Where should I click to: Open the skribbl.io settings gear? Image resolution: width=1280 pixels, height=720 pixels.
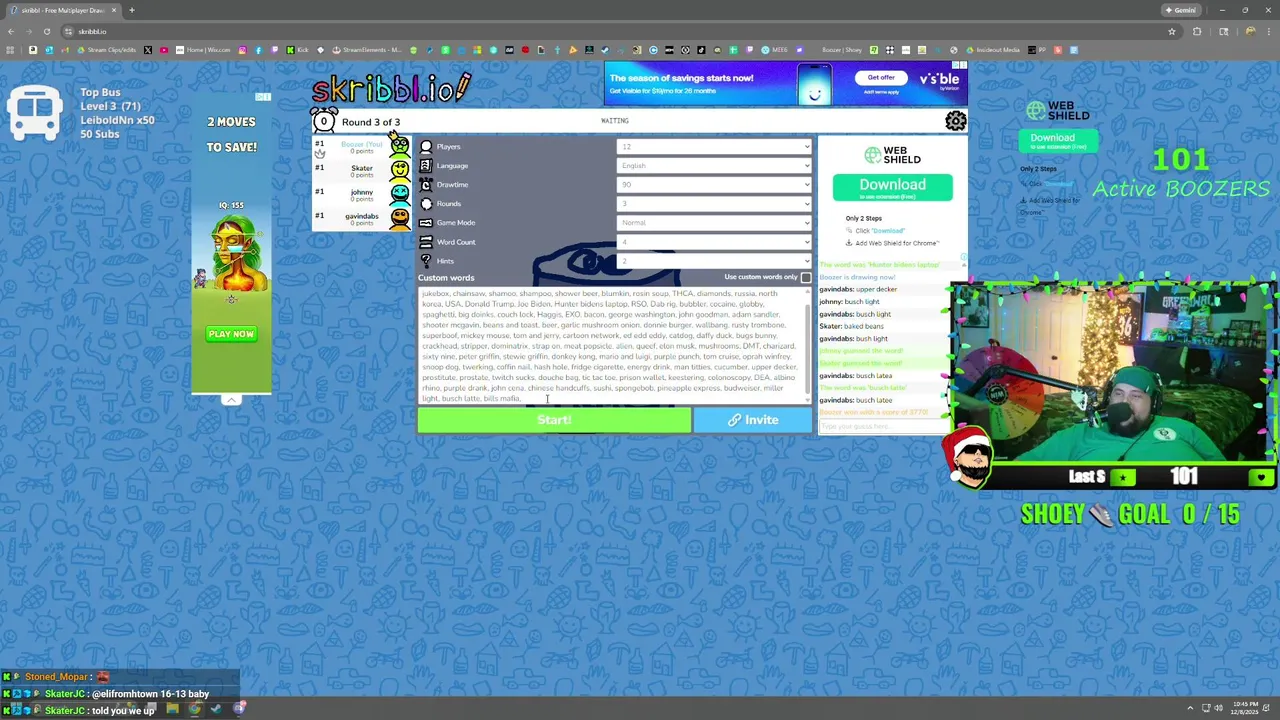[956, 121]
